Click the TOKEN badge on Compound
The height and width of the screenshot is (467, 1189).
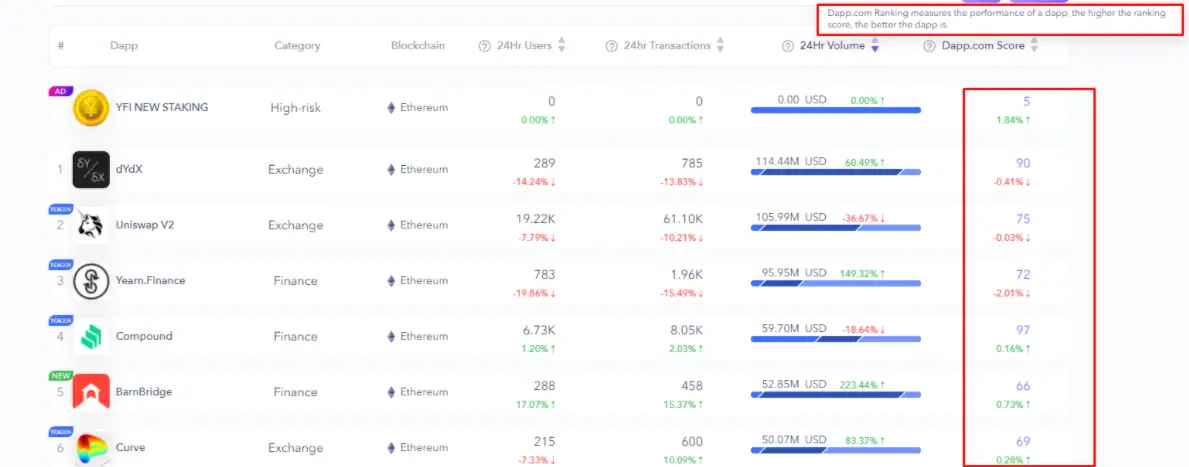click(x=60, y=320)
